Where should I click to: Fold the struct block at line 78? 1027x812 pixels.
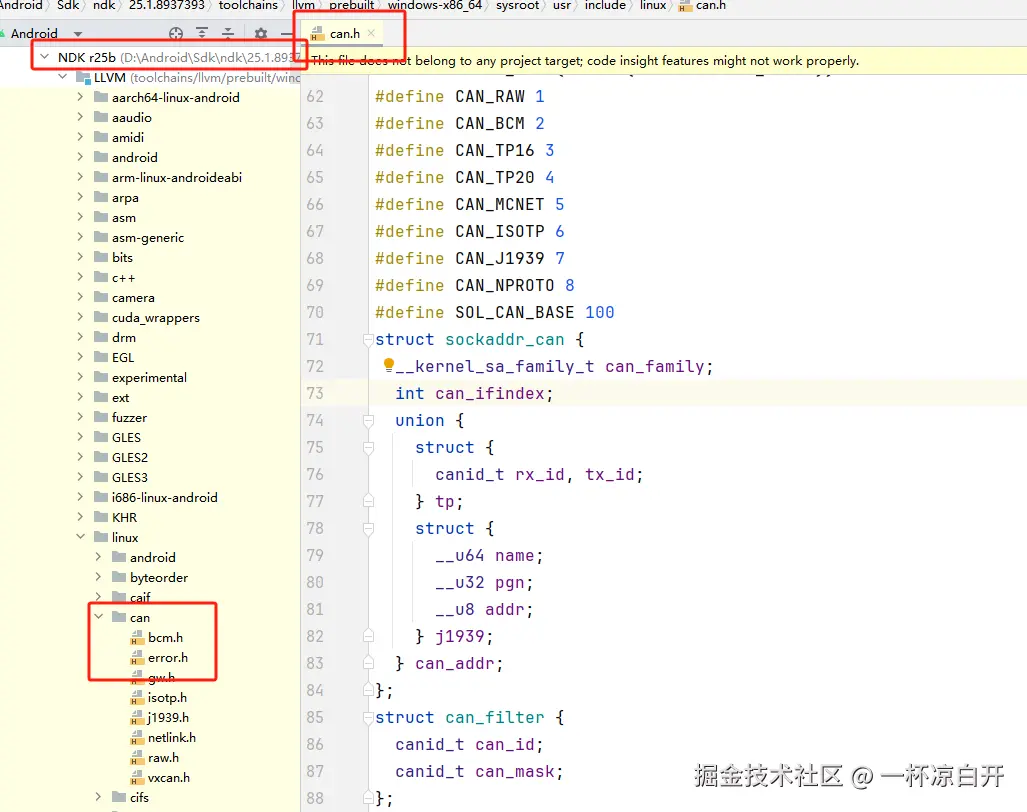[368, 528]
